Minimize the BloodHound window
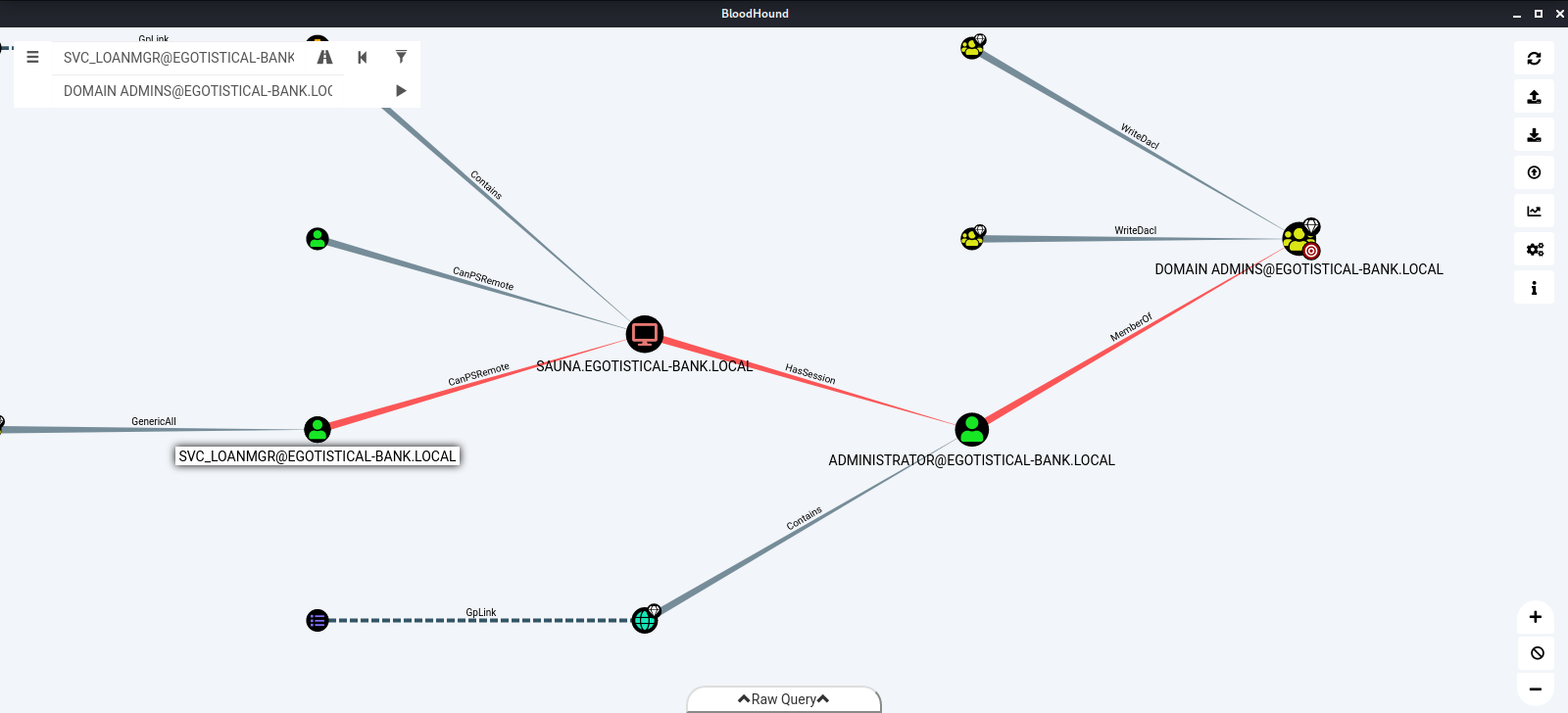1568x713 pixels. [1516, 14]
